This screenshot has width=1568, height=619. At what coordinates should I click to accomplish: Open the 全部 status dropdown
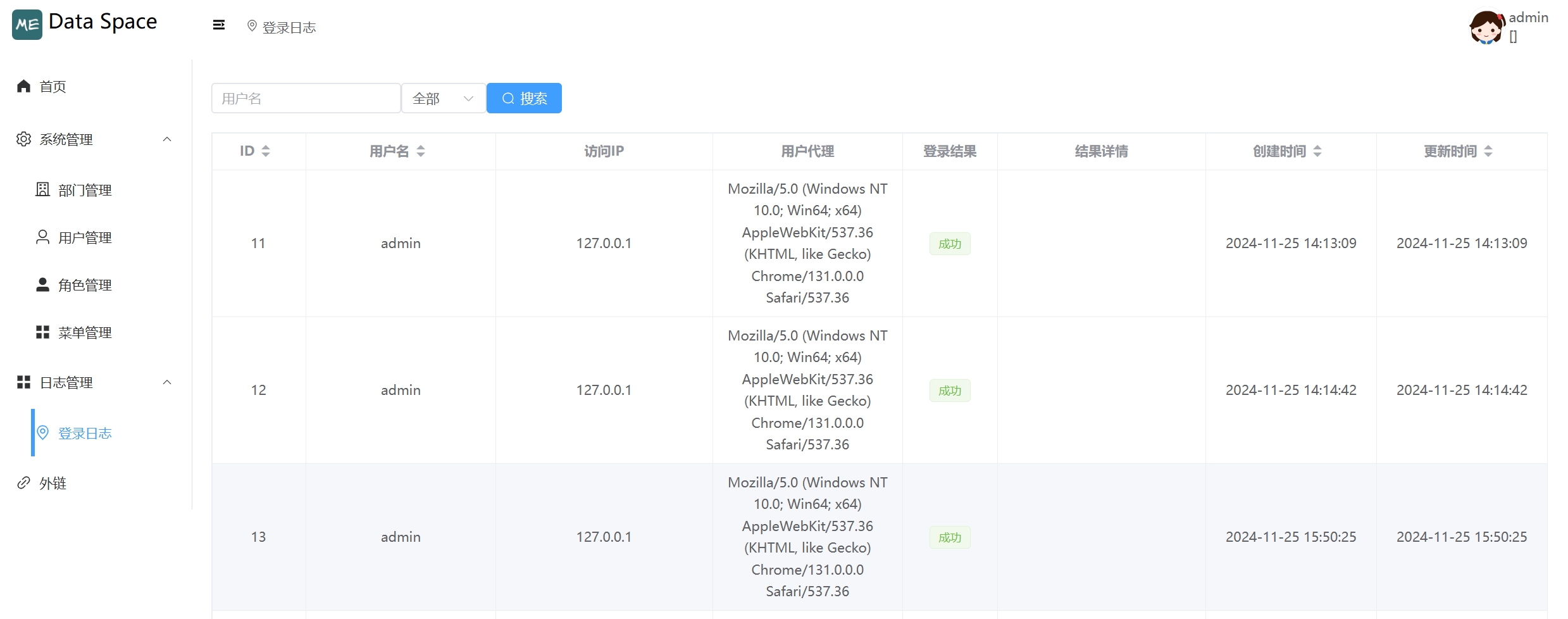point(443,99)
